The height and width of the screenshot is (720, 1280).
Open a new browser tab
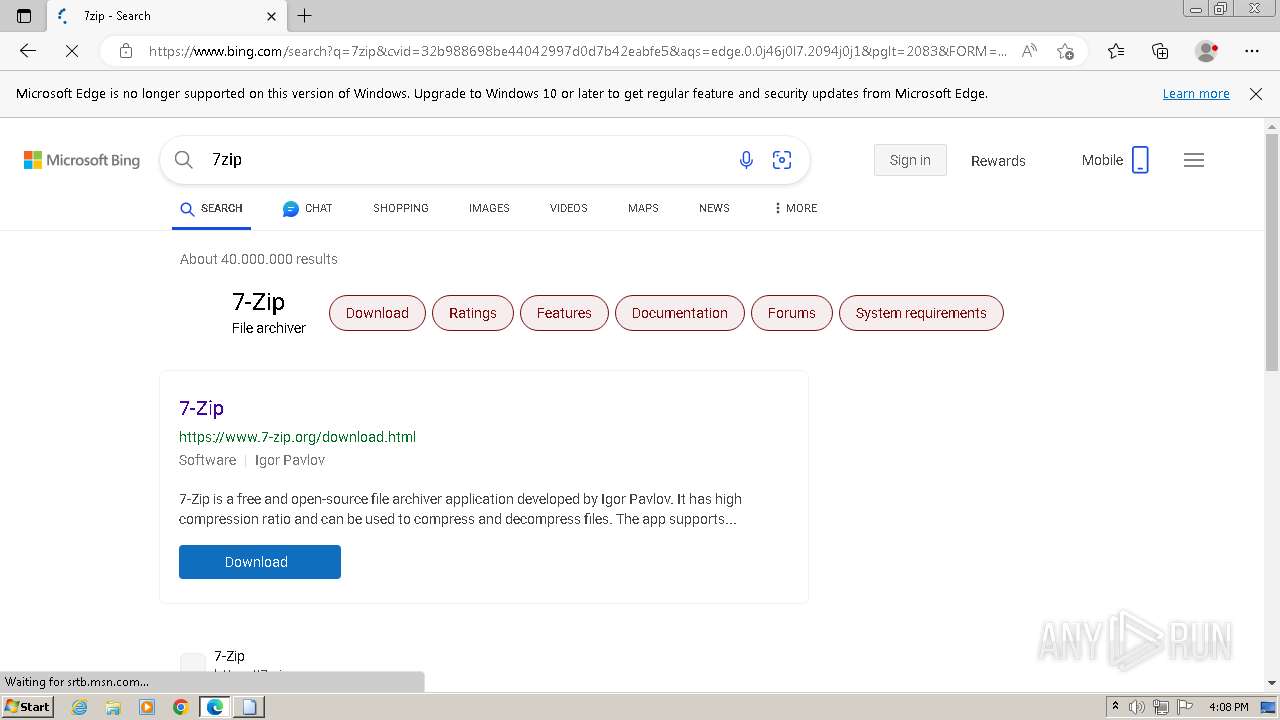pyautogui.click(x=305, y=16)
